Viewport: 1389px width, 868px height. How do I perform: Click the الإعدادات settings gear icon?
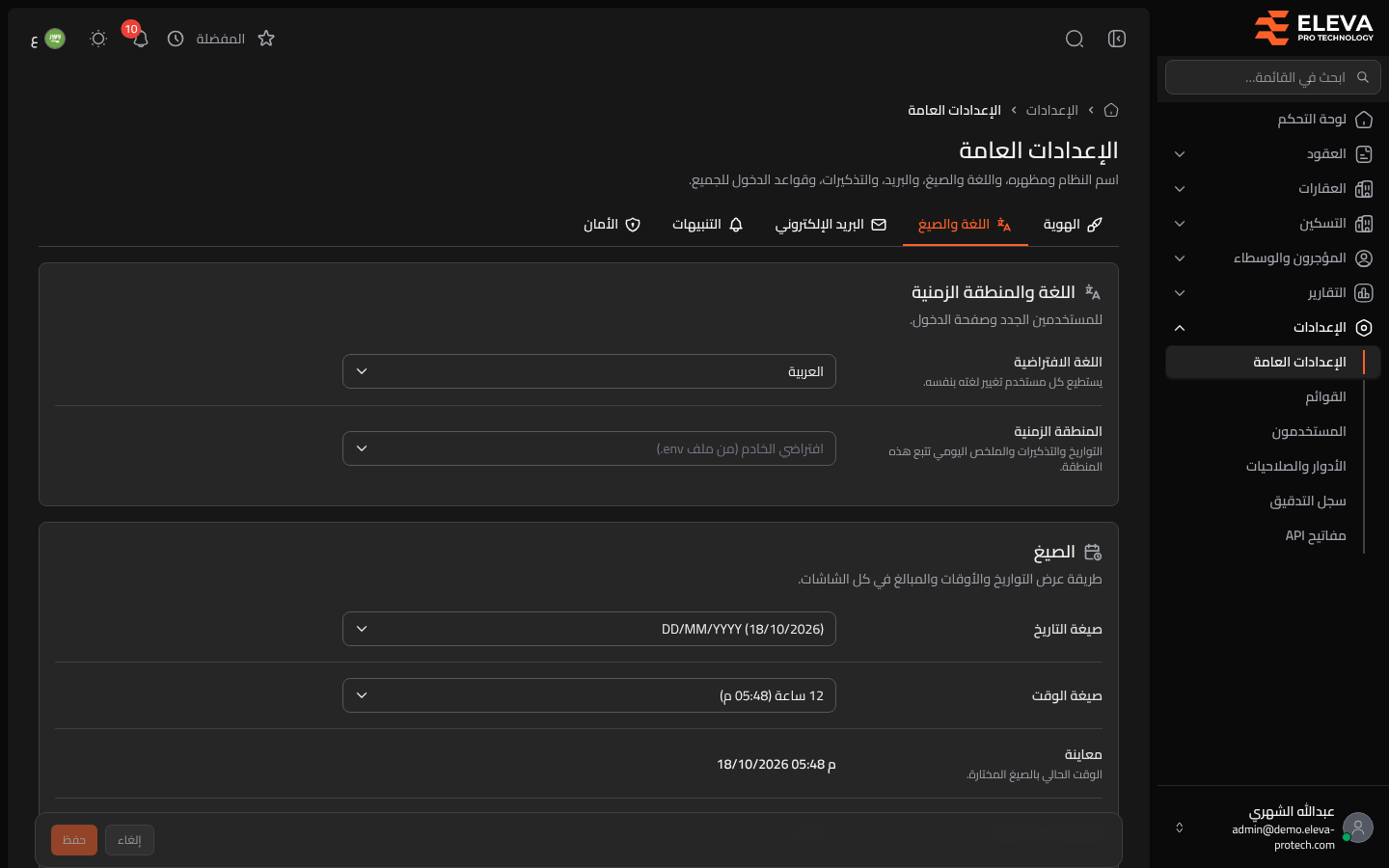point(1364,328)
